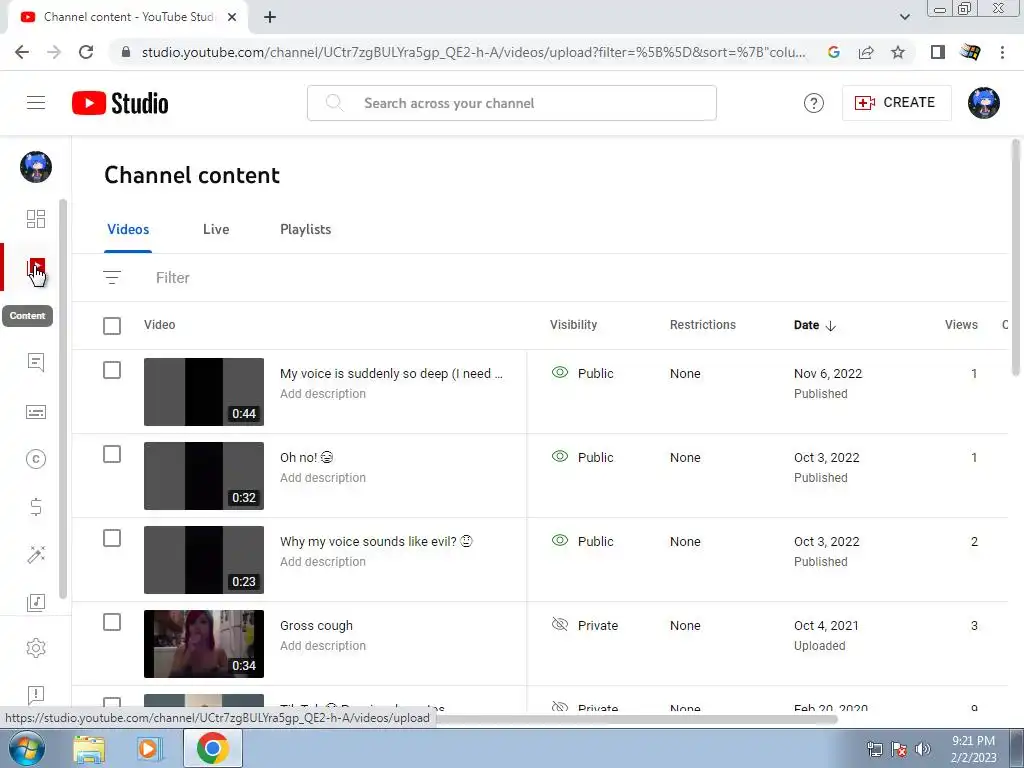
Task: Click the Public visibility of 'Oh no!' video
Action: coord(583,457)
